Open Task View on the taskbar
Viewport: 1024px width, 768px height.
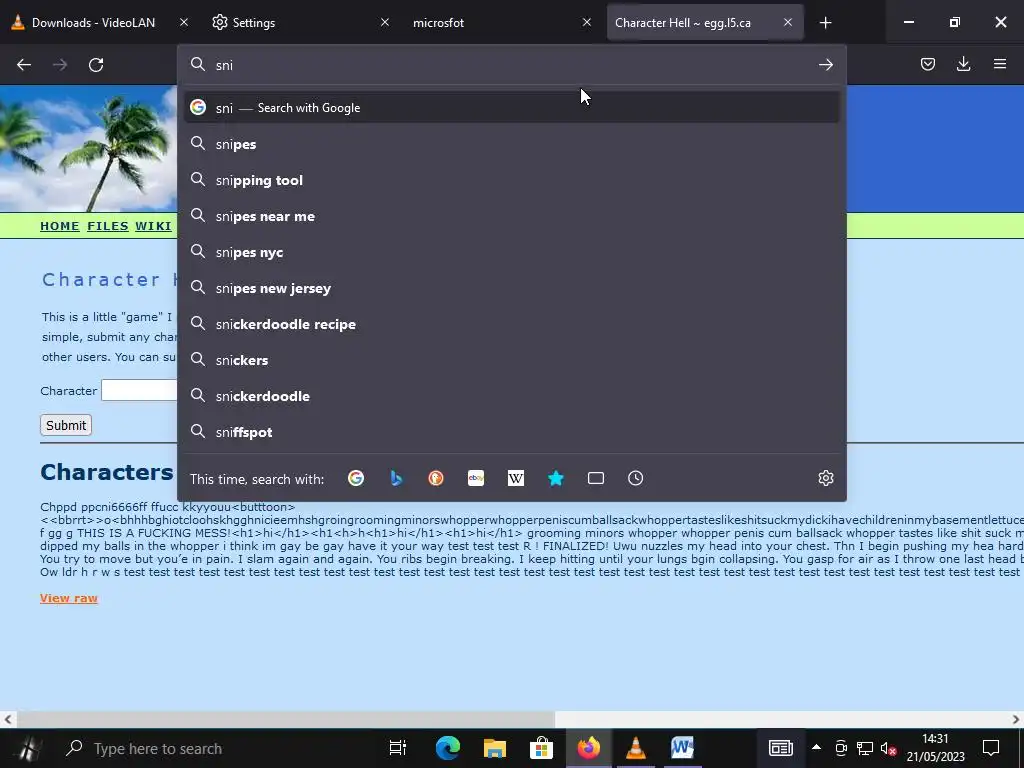click(x=397, y=748)
